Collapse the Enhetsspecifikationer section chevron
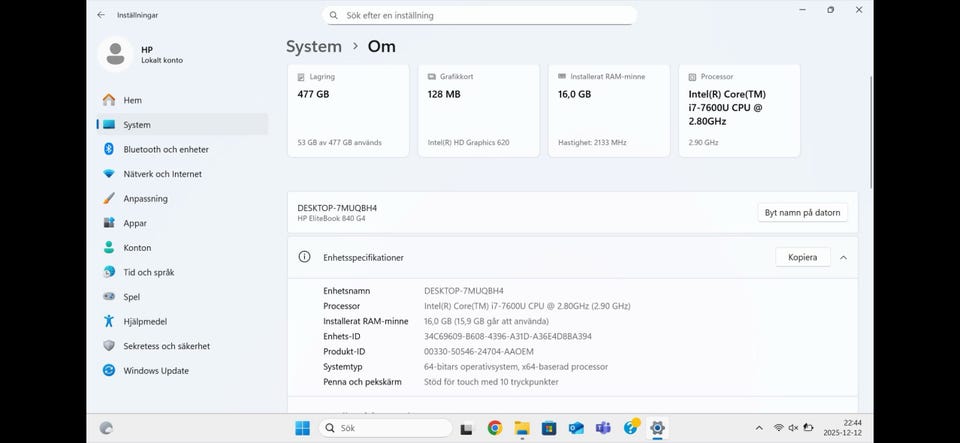The width and height of the screenshot is (960, 443). 843,258
